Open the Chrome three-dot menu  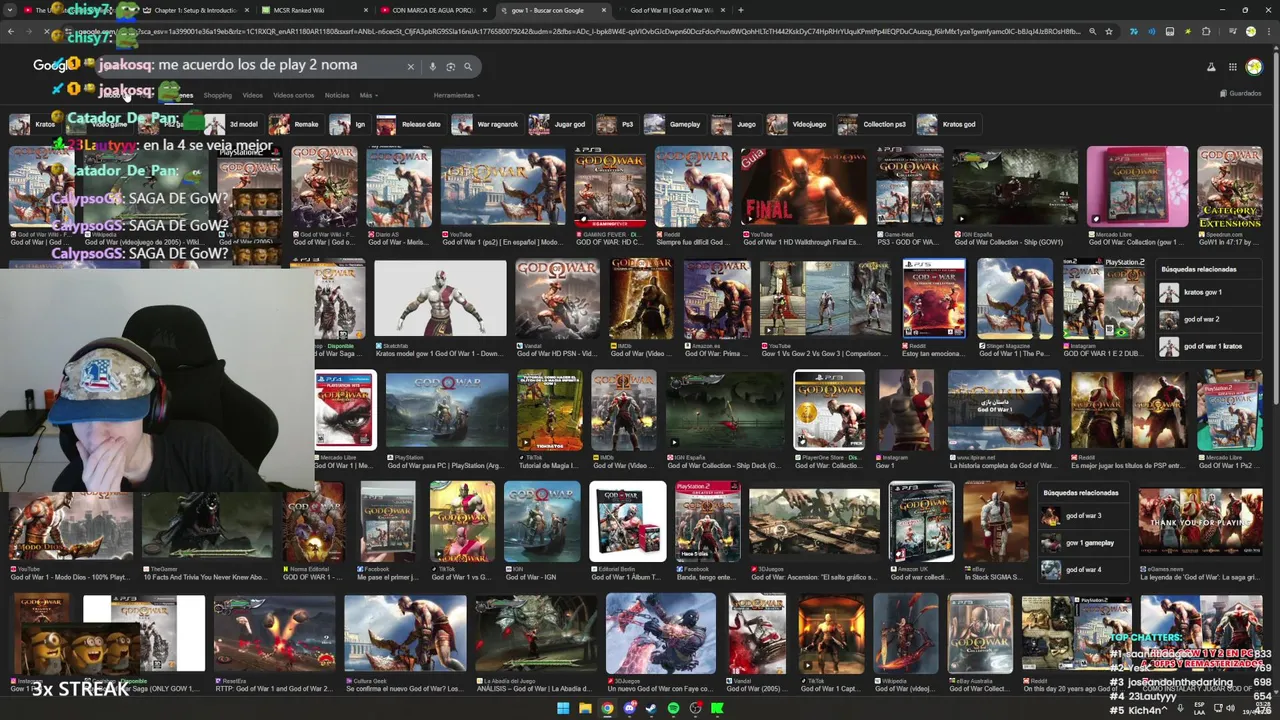coord(1267,31)
